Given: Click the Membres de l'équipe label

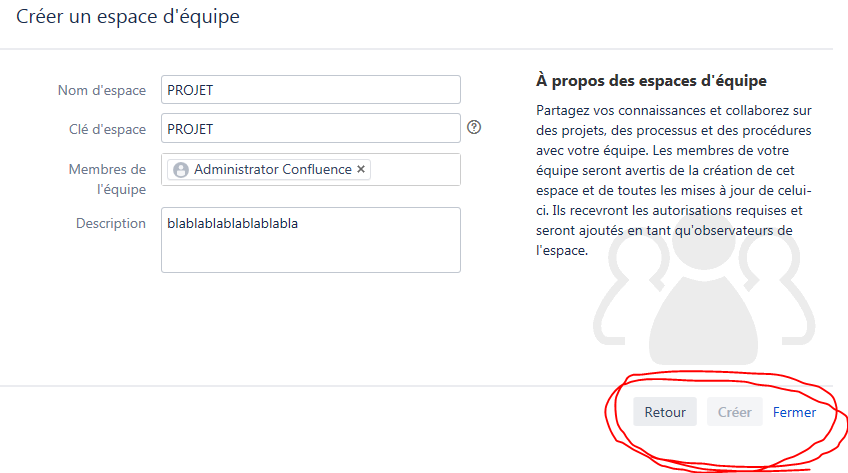Looking at the screenshot, I should click(107, 179).
